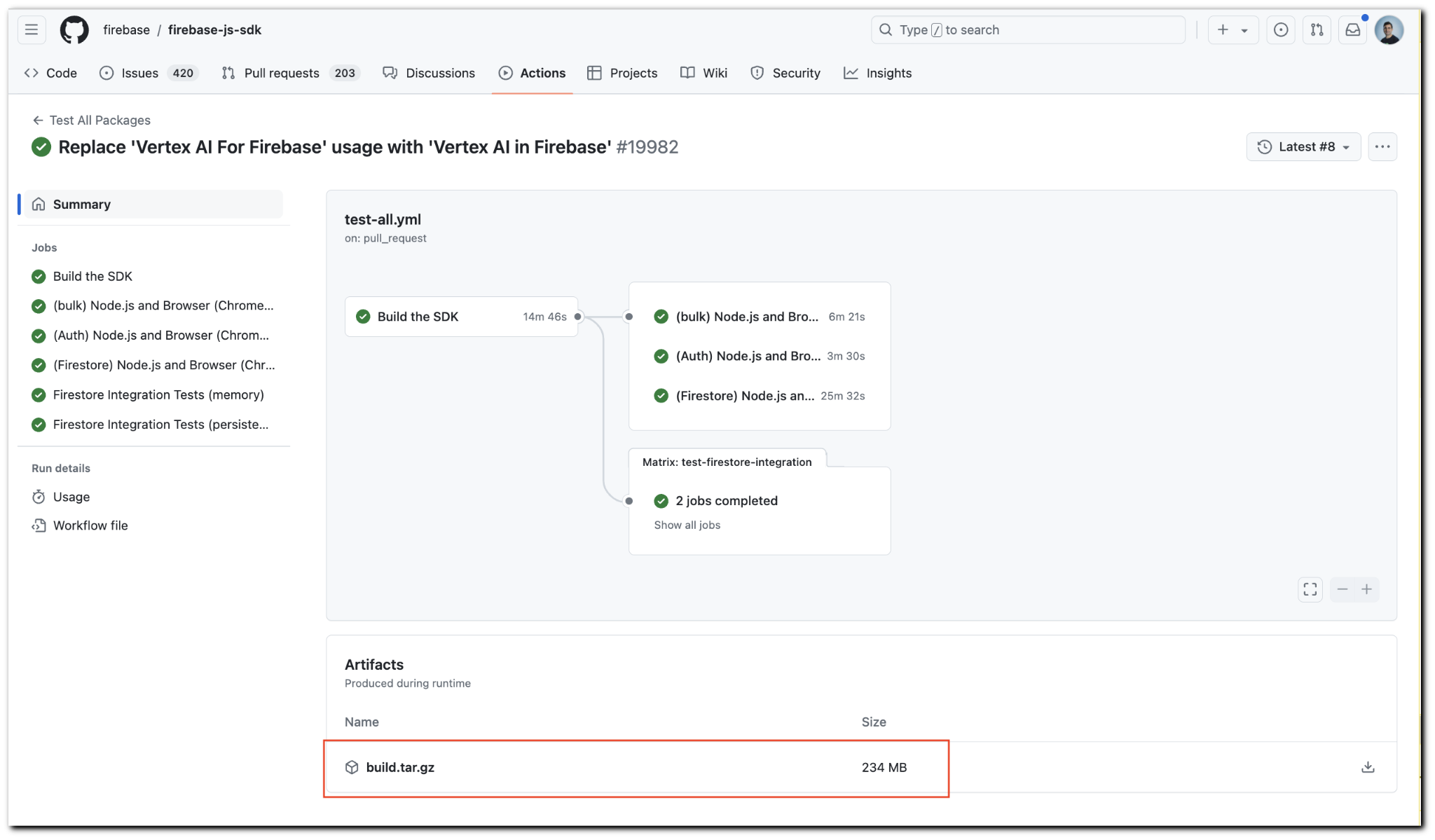This screenshot has height=840, width=1435.
Task: Open the notifications inbox
Action: 1353,29
